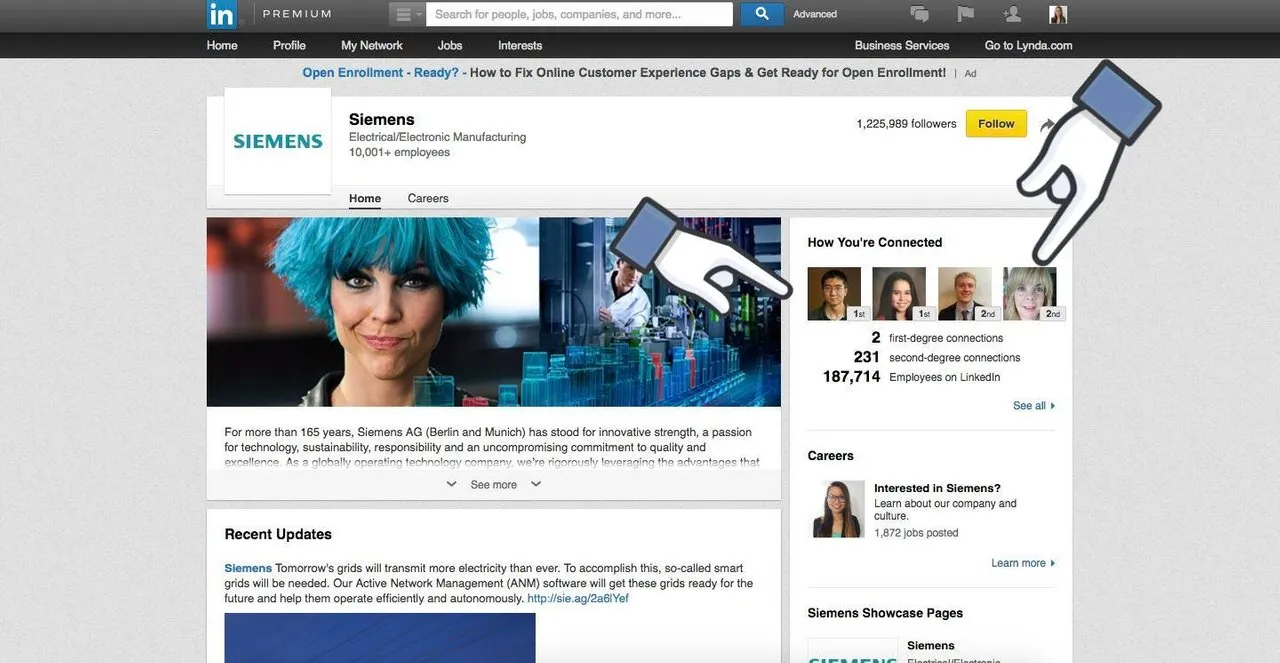Click 1,225,989 followers count
The width and height of the screenshot is (1280, 663).
(906, 124)
